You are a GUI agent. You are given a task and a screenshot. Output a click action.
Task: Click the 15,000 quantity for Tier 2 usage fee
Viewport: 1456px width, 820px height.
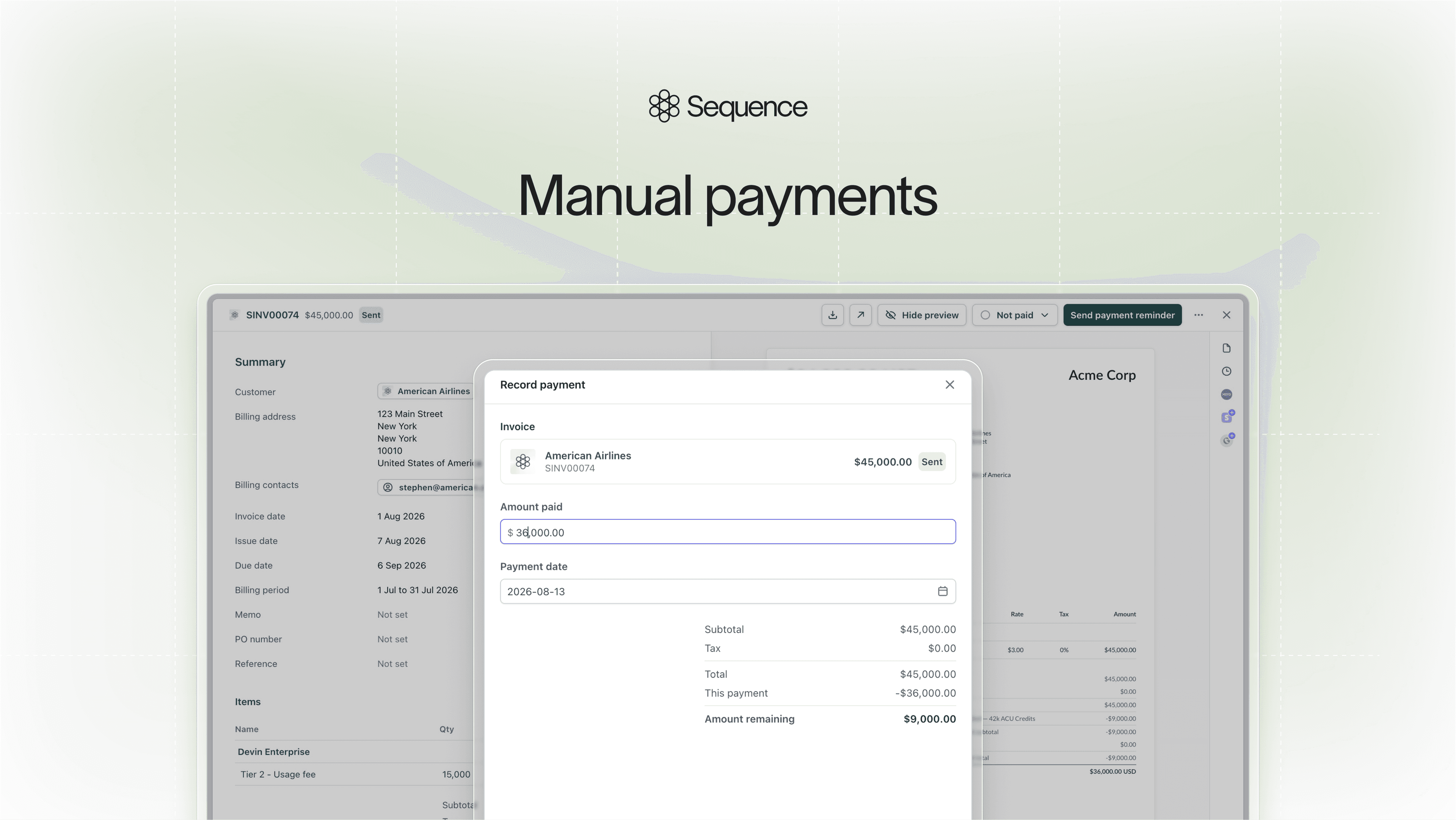click(456, 774)
